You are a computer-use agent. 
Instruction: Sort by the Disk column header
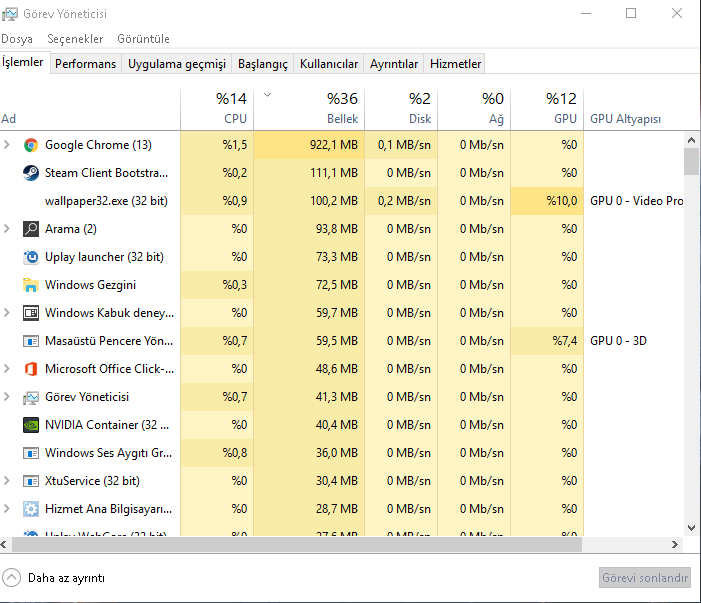pos(401,109)
